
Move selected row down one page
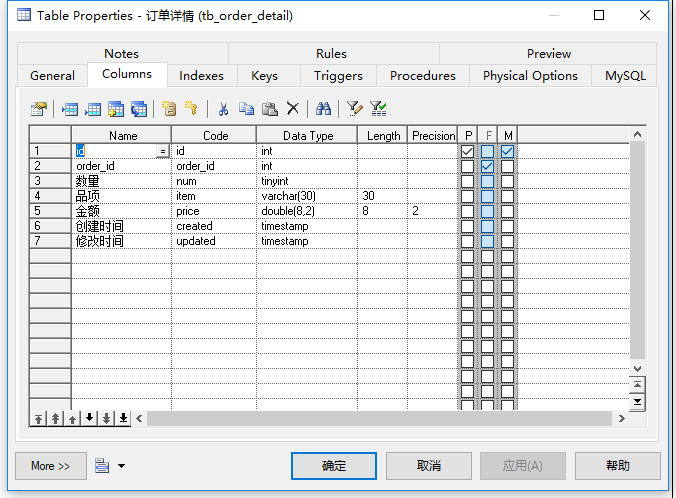106,418
